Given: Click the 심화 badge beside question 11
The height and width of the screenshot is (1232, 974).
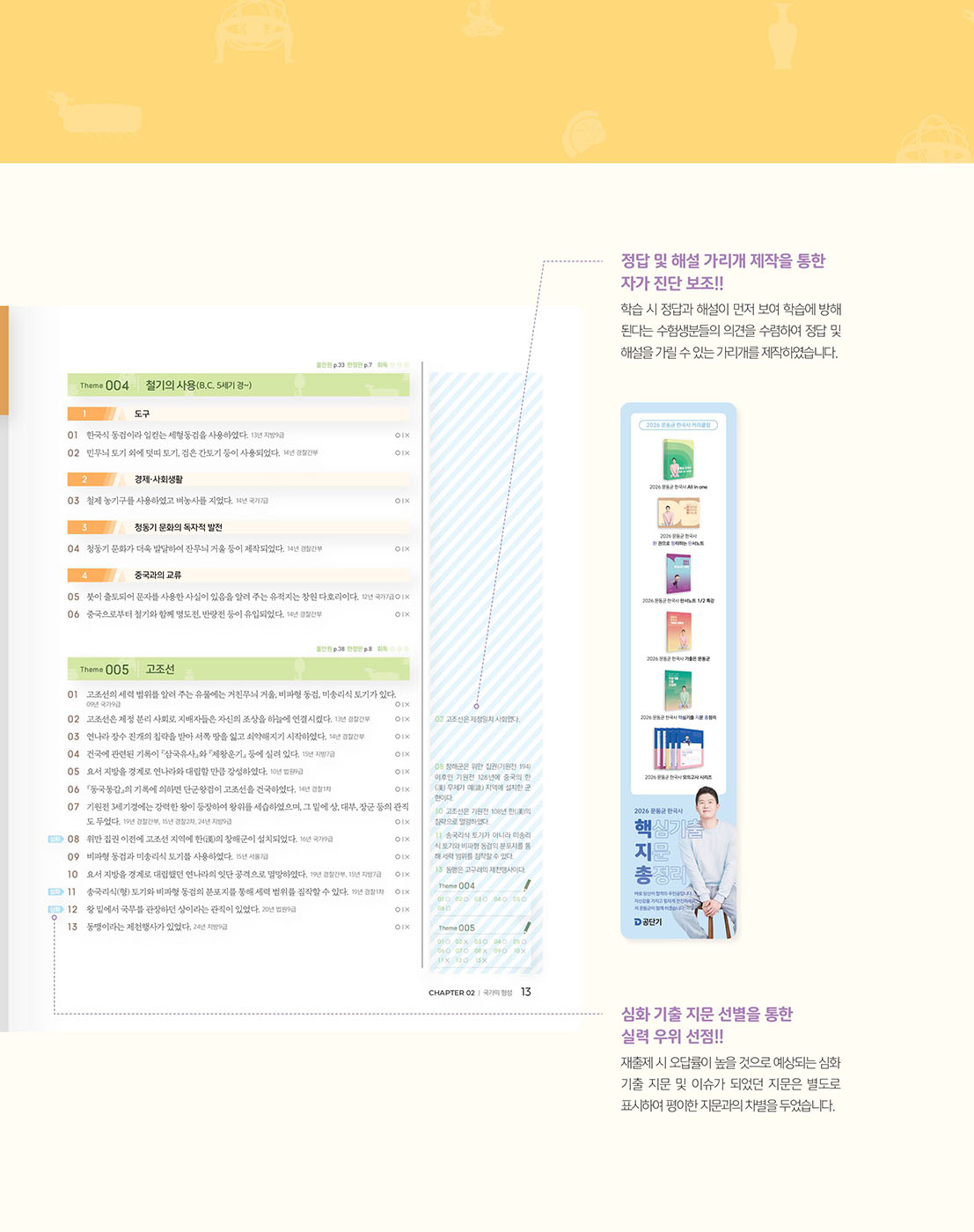Looking at the screenshot, I should coord(55,891).
